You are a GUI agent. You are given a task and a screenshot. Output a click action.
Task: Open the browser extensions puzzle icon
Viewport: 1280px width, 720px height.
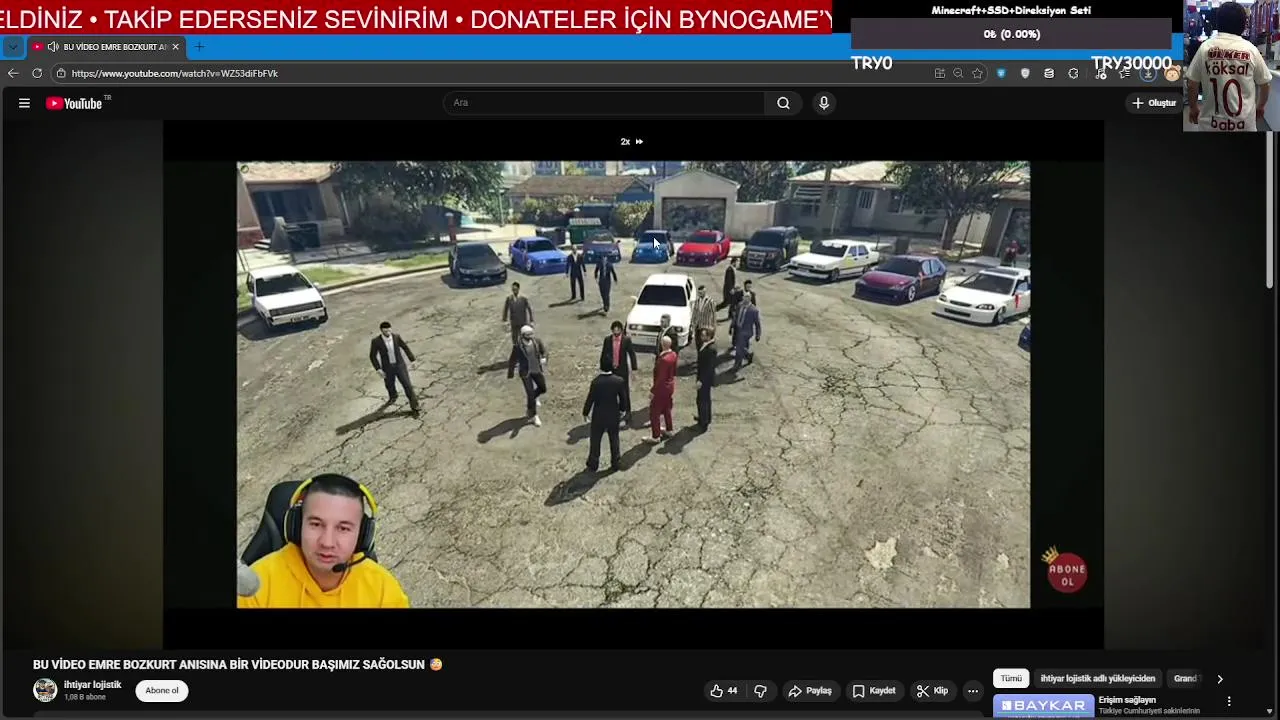tap(1073, 73)
